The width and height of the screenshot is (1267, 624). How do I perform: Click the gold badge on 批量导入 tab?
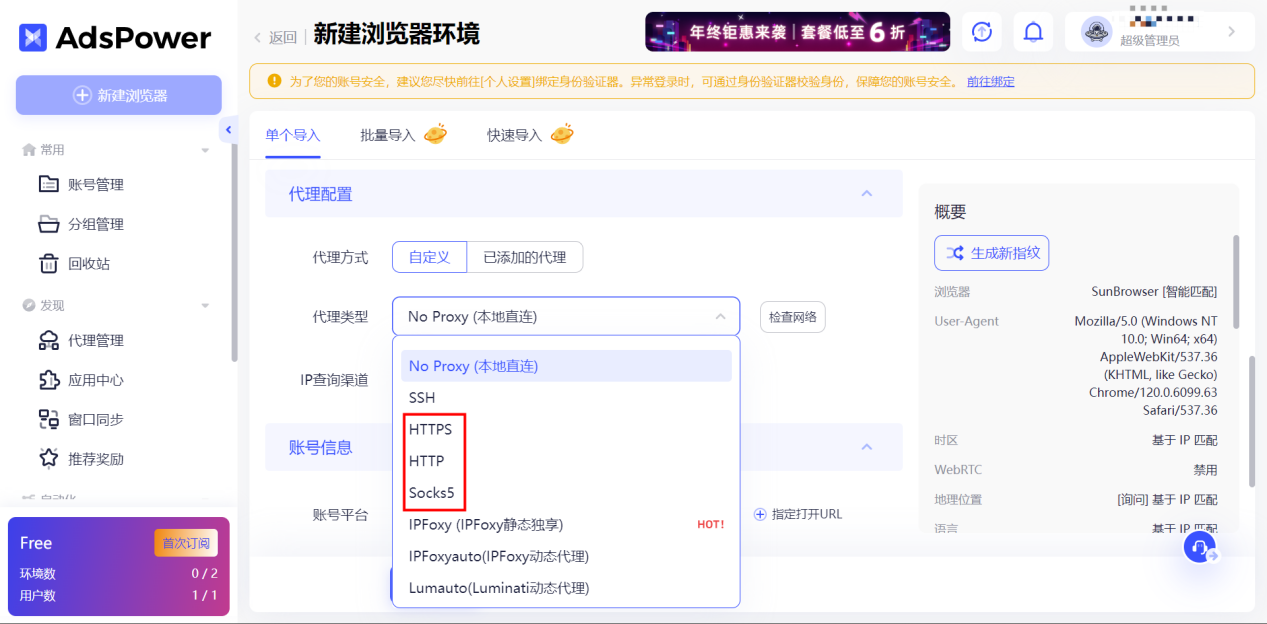click(x=435, y=134)
